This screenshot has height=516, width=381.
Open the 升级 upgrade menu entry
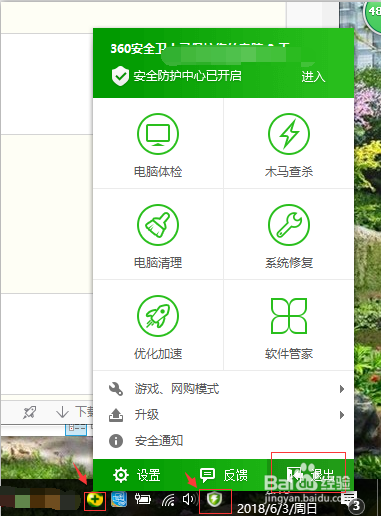pyautogui.click(x=223, y=415)
